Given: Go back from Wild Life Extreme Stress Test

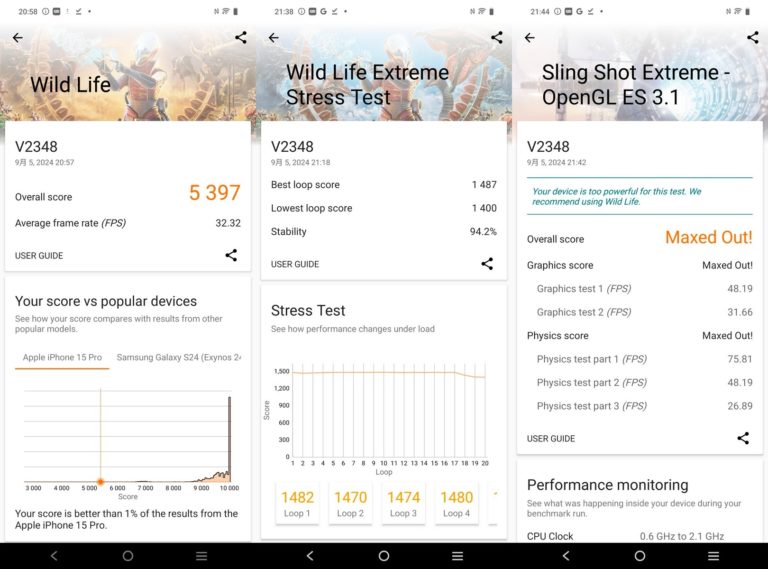Looking at the screenshot, I should 273,38.
